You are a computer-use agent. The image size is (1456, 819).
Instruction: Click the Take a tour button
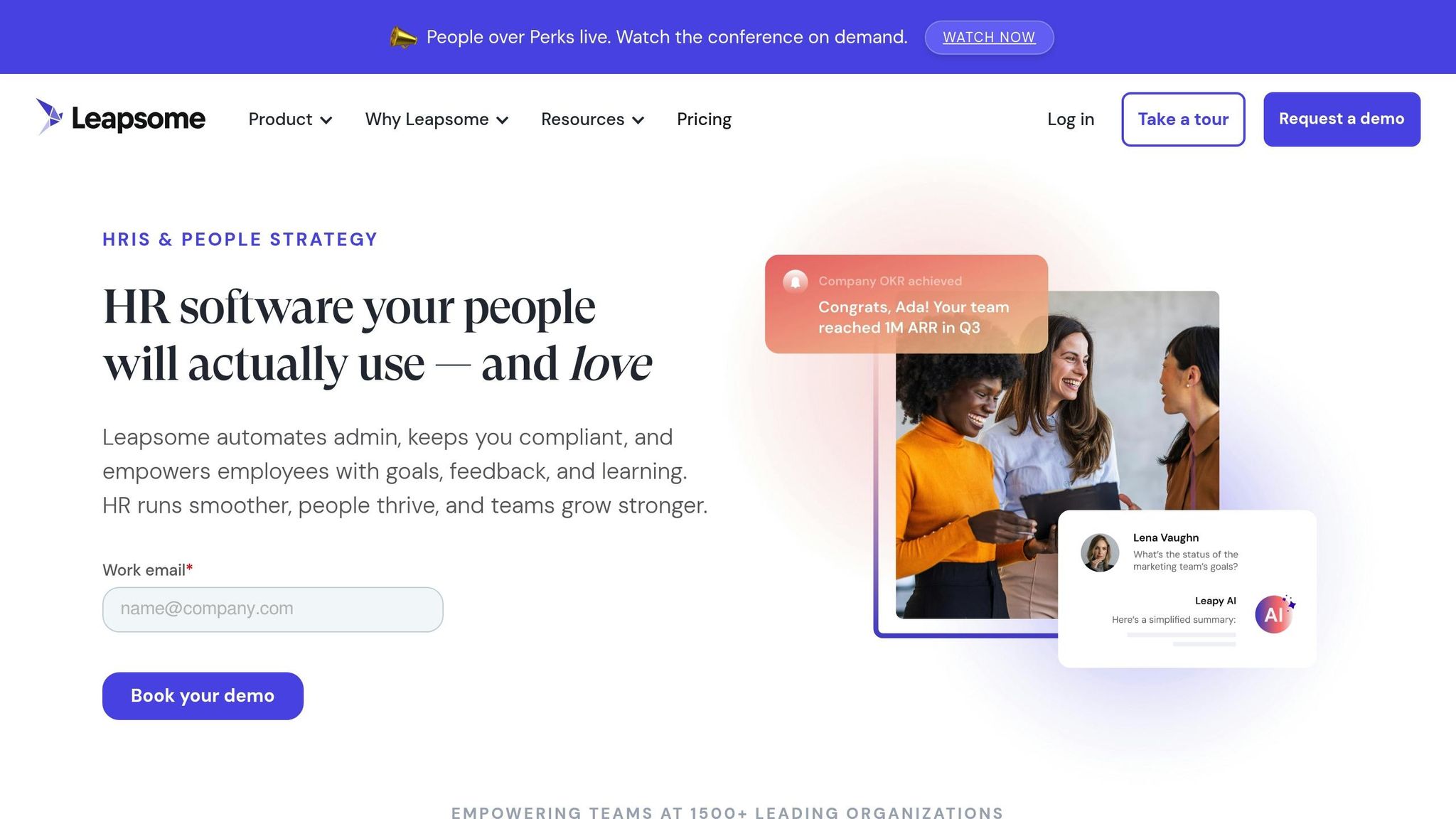(1183, 119)
